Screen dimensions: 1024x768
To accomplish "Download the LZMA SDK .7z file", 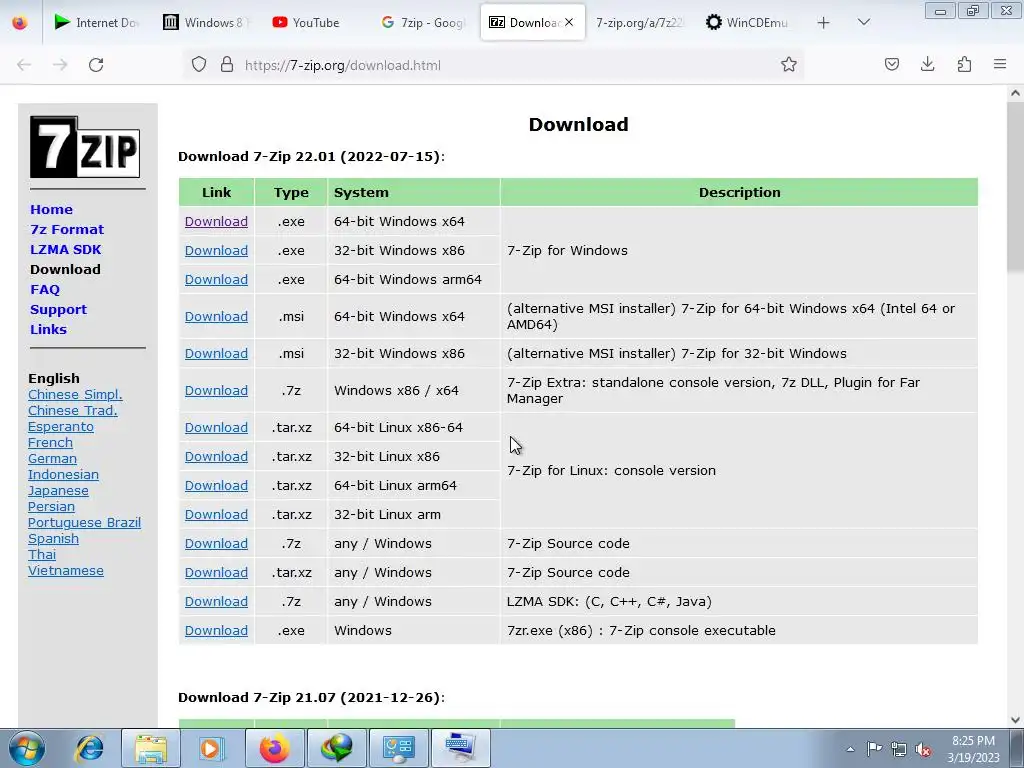I will (x=216, y=601).
